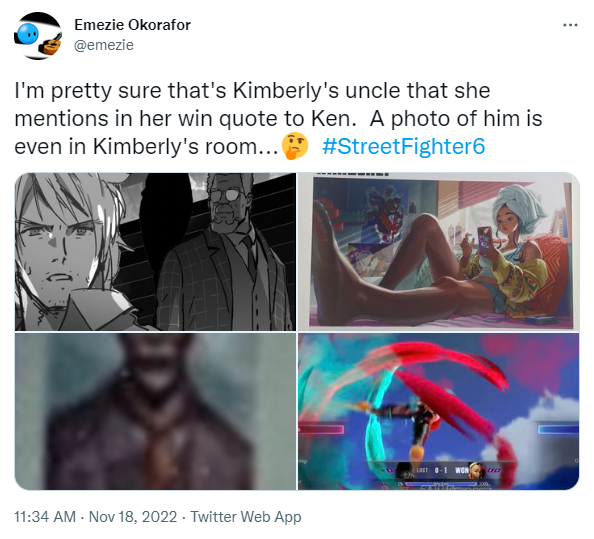The height and width of the screenshot is (539, 594).
Task: Click the guitar graphic in the avatar
Action: pyautogui.click(x=52, y=45)
